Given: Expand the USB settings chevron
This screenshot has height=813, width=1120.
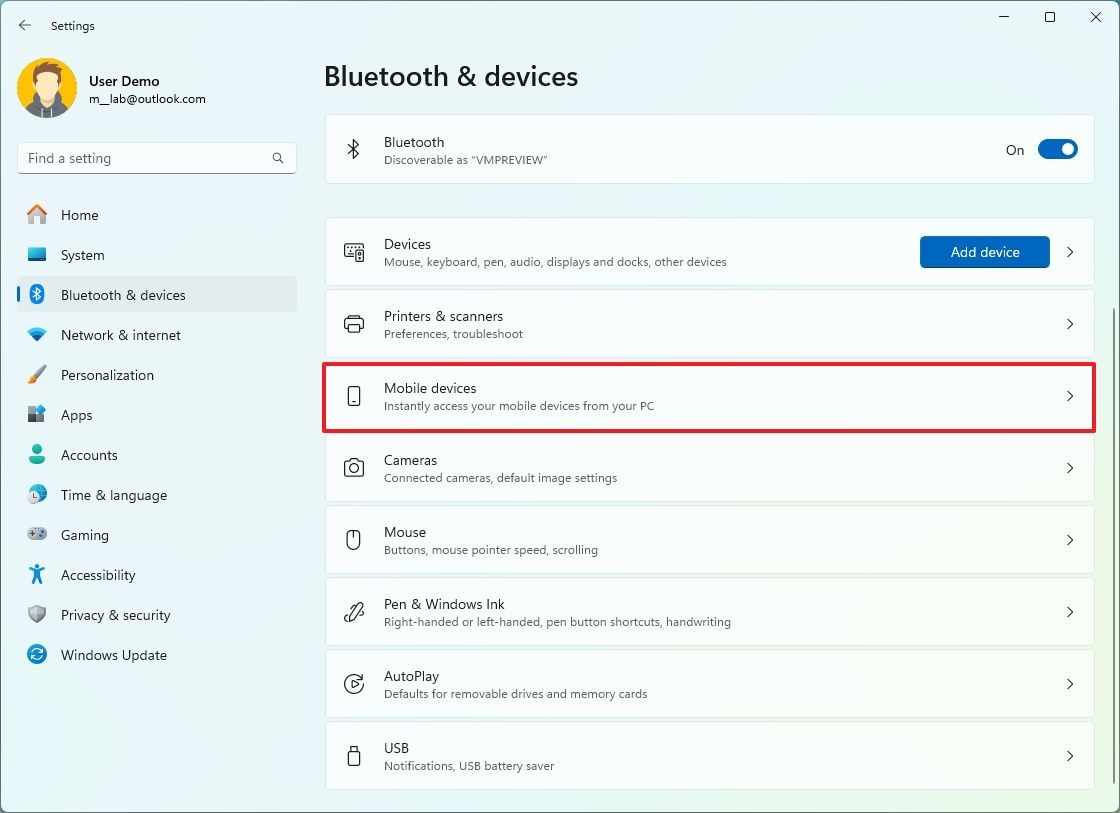Looking at the screenshot, I should (1070, 756).
